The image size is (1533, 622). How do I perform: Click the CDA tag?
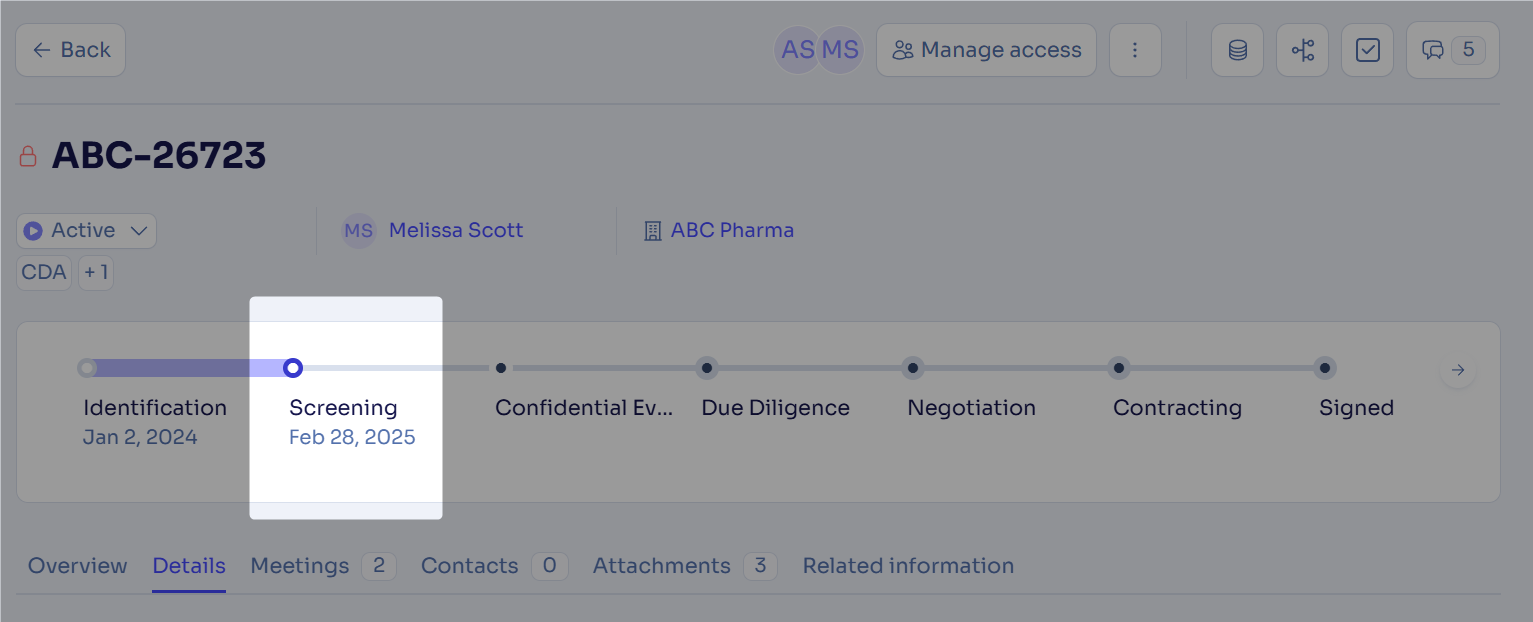44,272
